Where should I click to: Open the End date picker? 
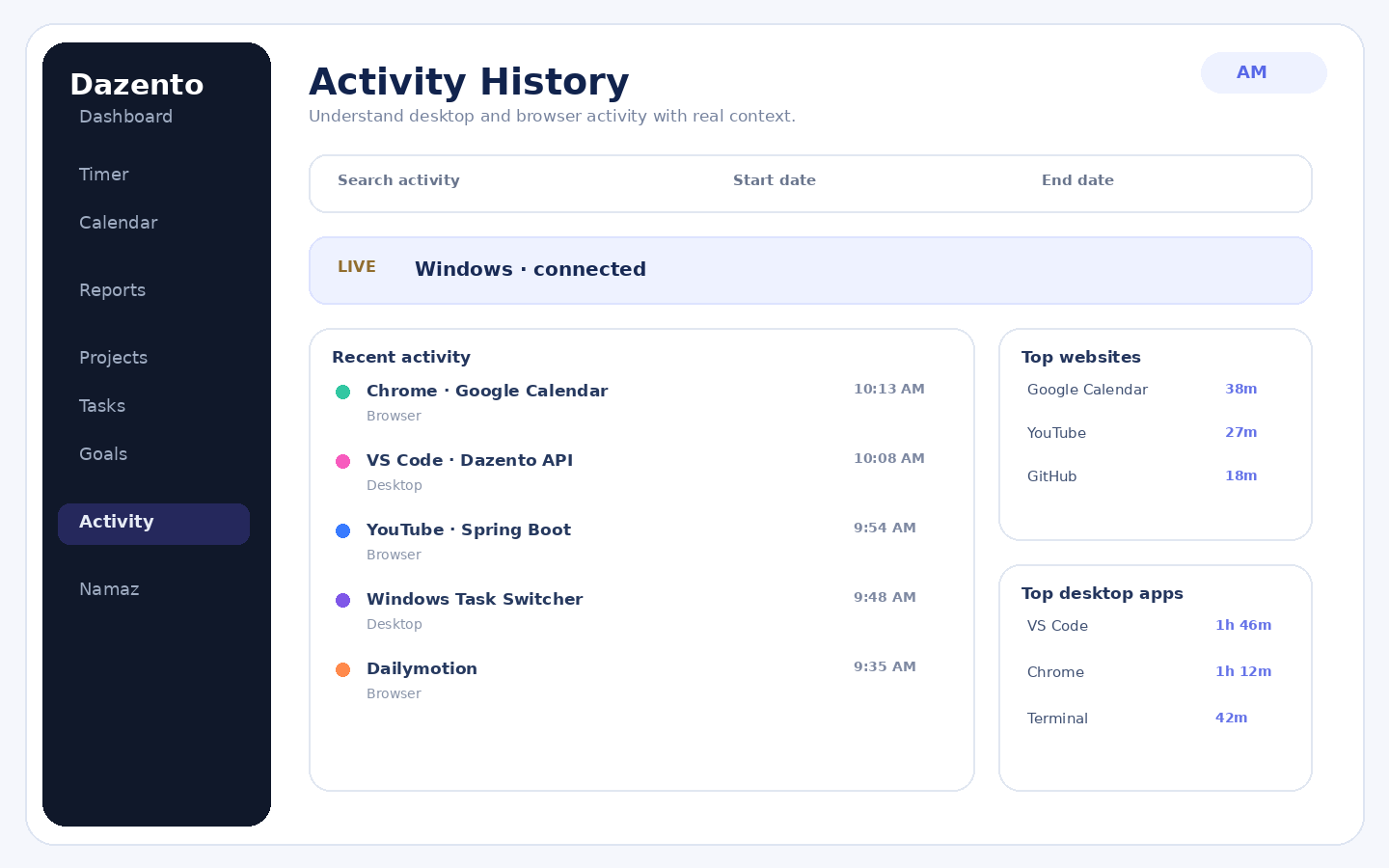[1167, 181]
